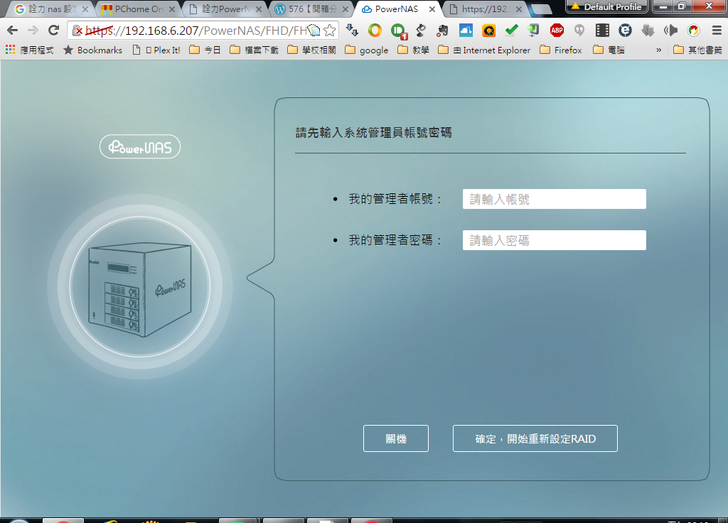Click the insecure HTTPS warning icon
This screenshot has height=523, width=728.
coord(78,31)
